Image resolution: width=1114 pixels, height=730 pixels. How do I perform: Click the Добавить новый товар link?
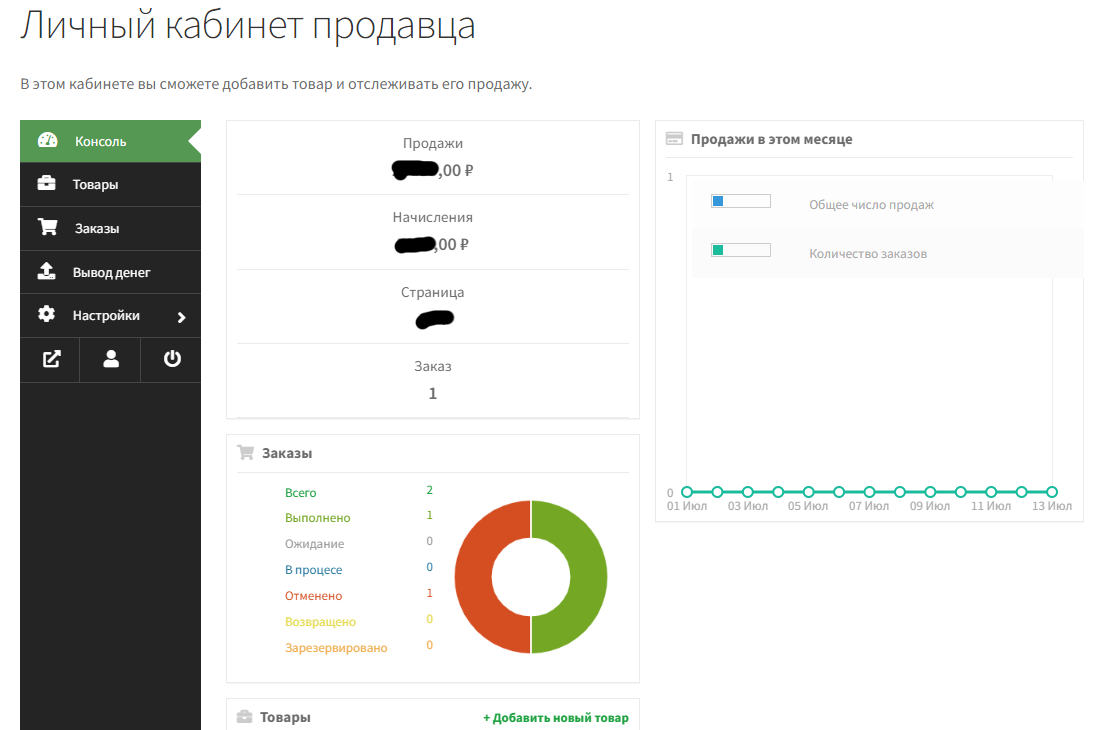556,718
